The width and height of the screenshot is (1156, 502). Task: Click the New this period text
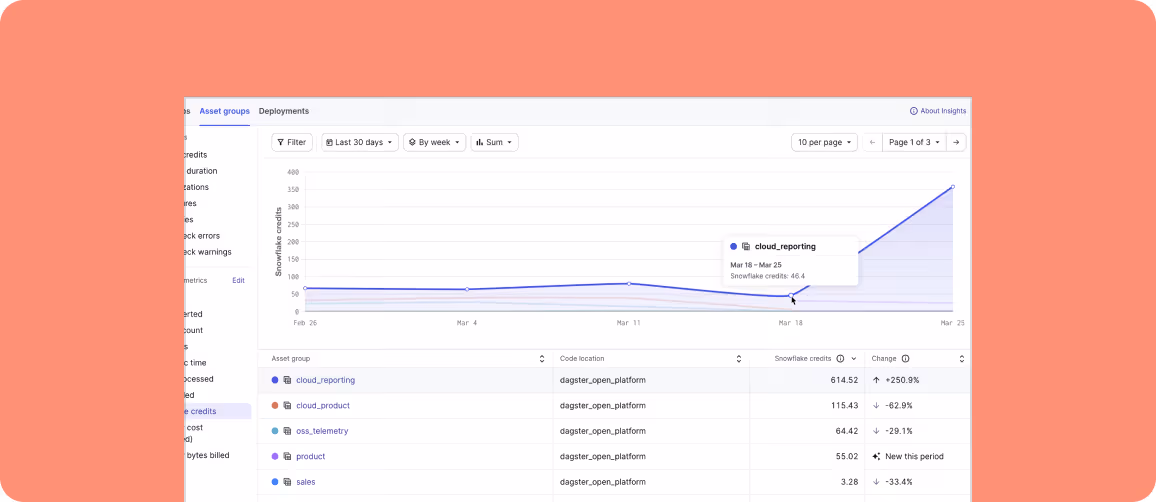pyautogui.click(x=914, y=456)
